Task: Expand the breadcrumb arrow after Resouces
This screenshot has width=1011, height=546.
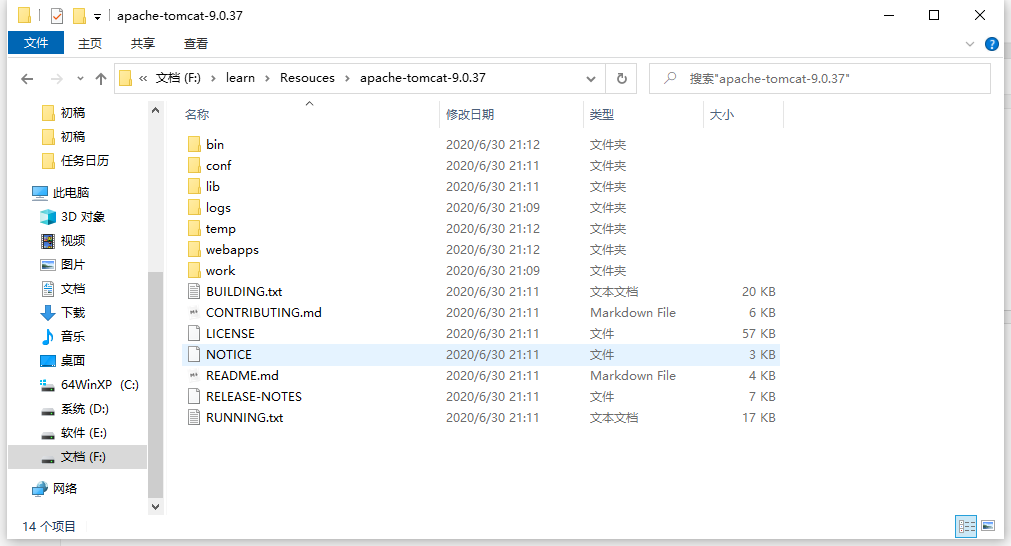Action: pyautogui.click(x=347, y=79)
